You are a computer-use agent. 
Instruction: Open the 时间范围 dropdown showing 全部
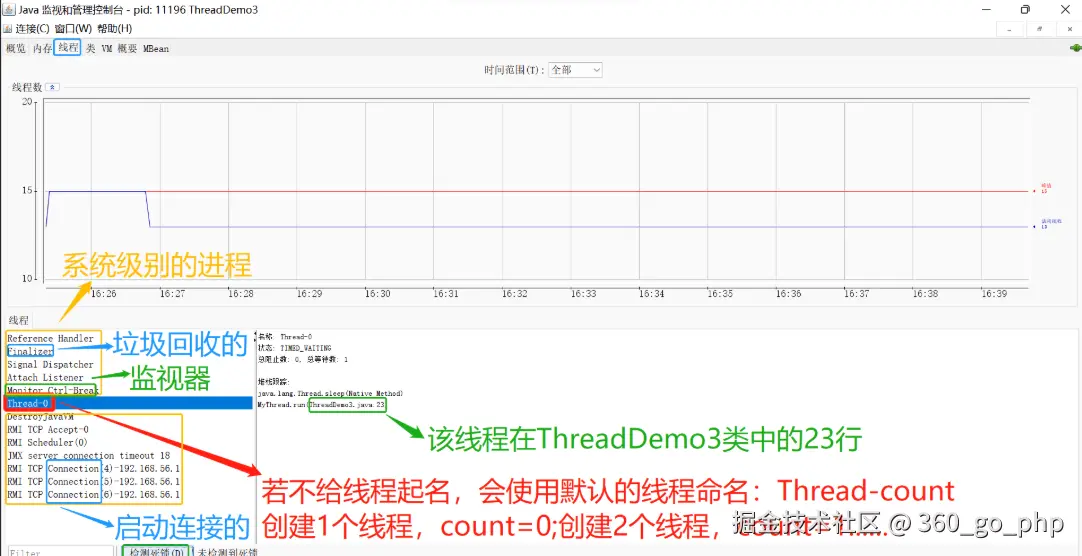coord(576,70)
